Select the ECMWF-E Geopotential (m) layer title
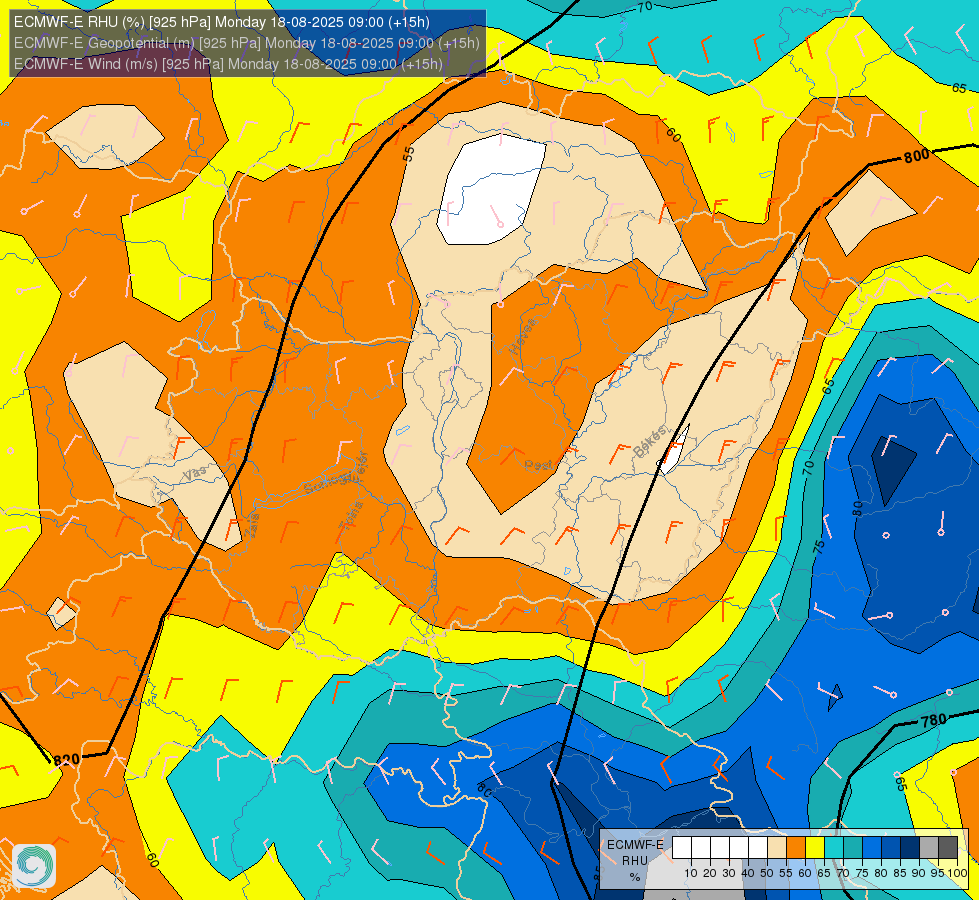Screen dimensions: 979x900 pyautogui.click(x=247, y=43)
